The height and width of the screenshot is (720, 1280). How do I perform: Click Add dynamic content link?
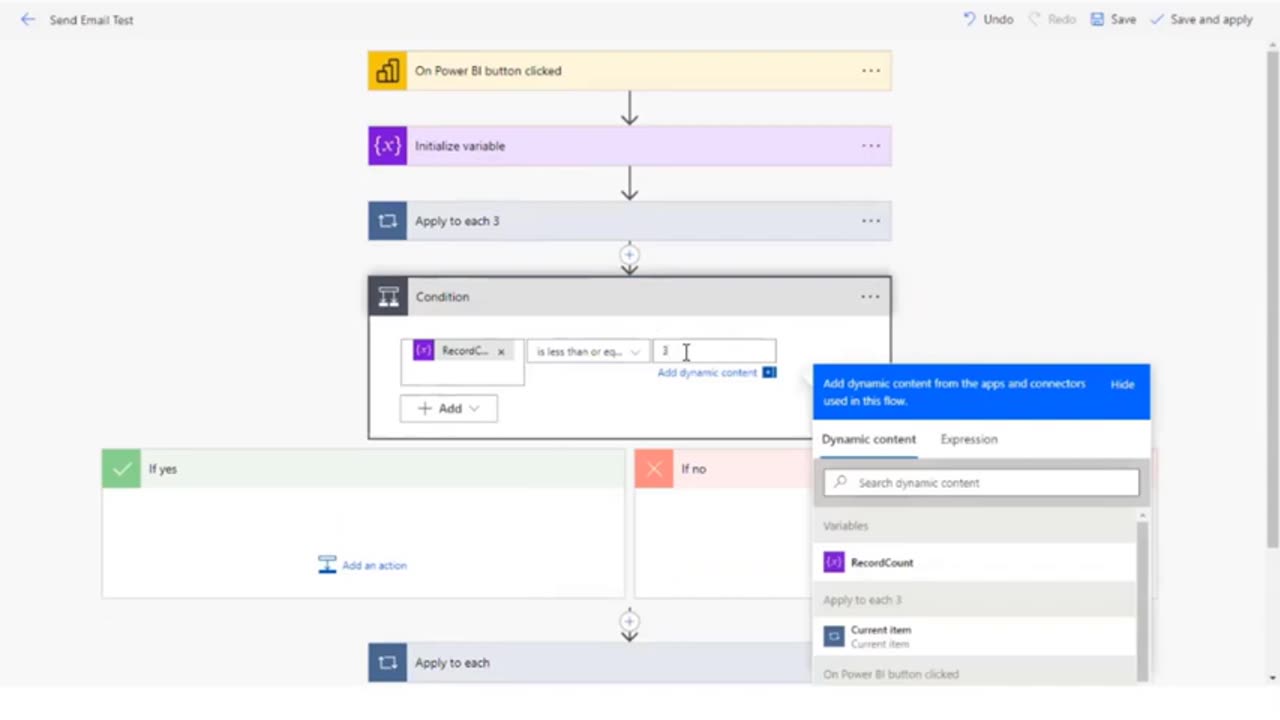click(x=707, y=372)
